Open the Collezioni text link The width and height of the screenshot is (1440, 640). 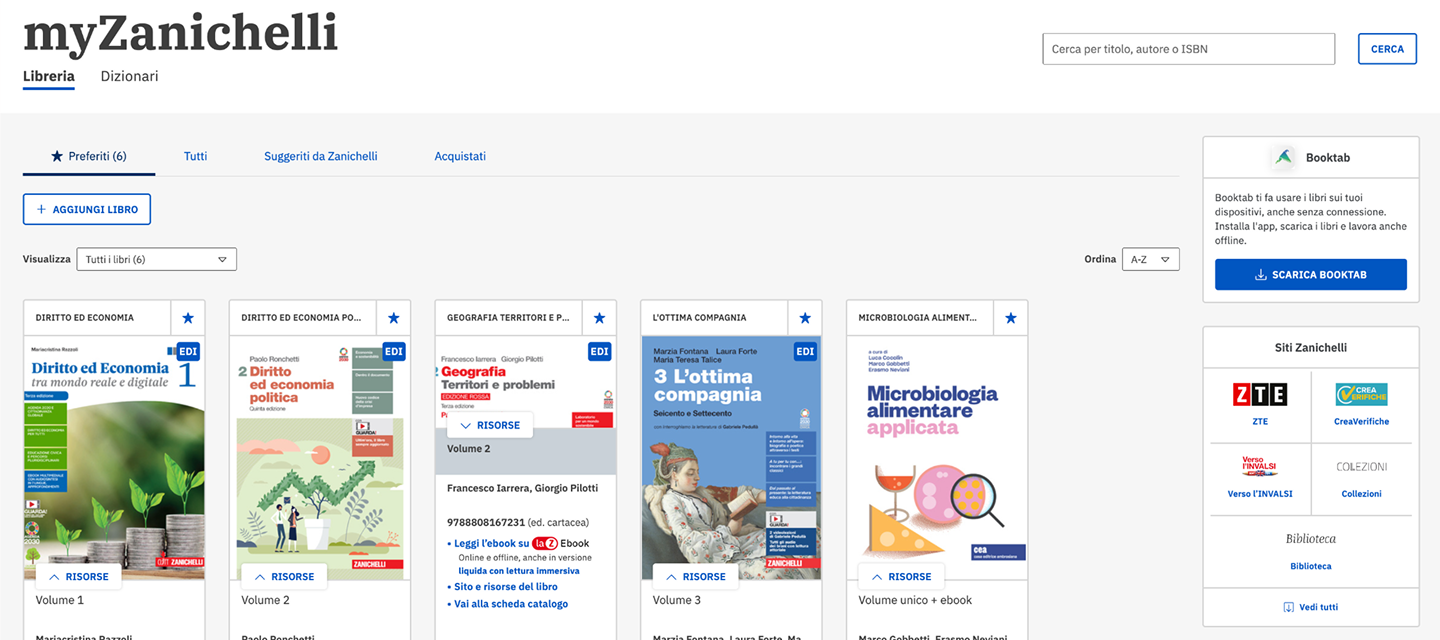click(1361, 494)
